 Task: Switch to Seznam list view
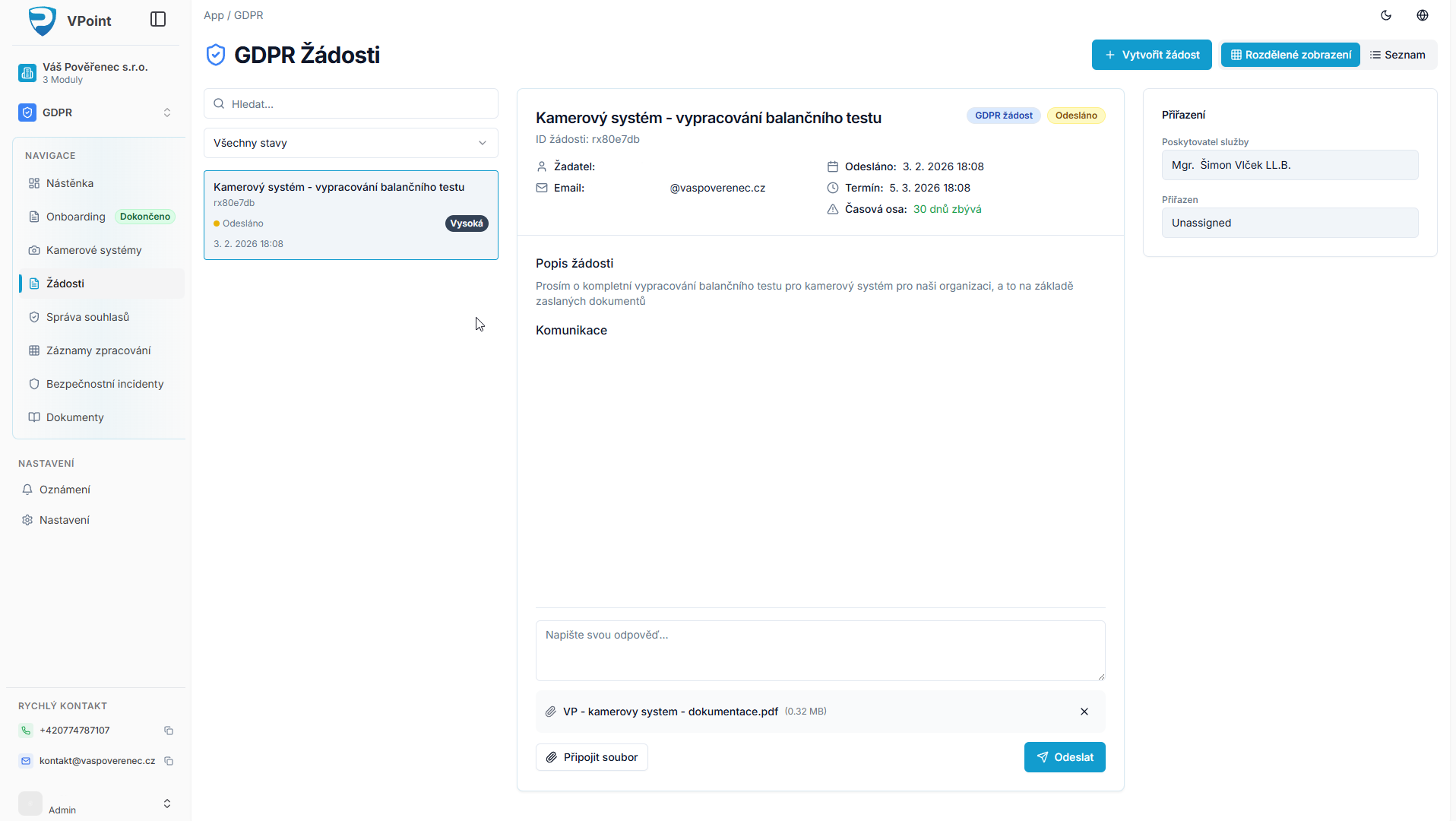click(x=1397, y=55)
